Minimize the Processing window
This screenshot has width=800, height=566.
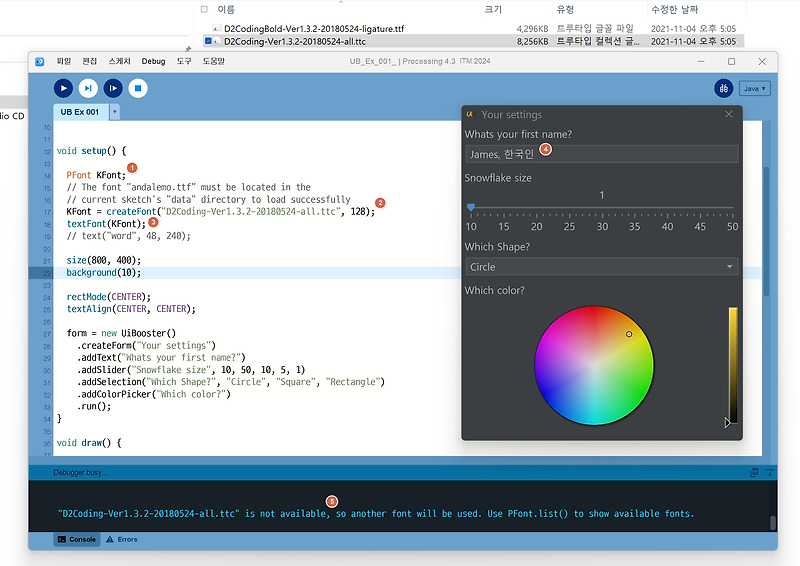pos(701,61)
